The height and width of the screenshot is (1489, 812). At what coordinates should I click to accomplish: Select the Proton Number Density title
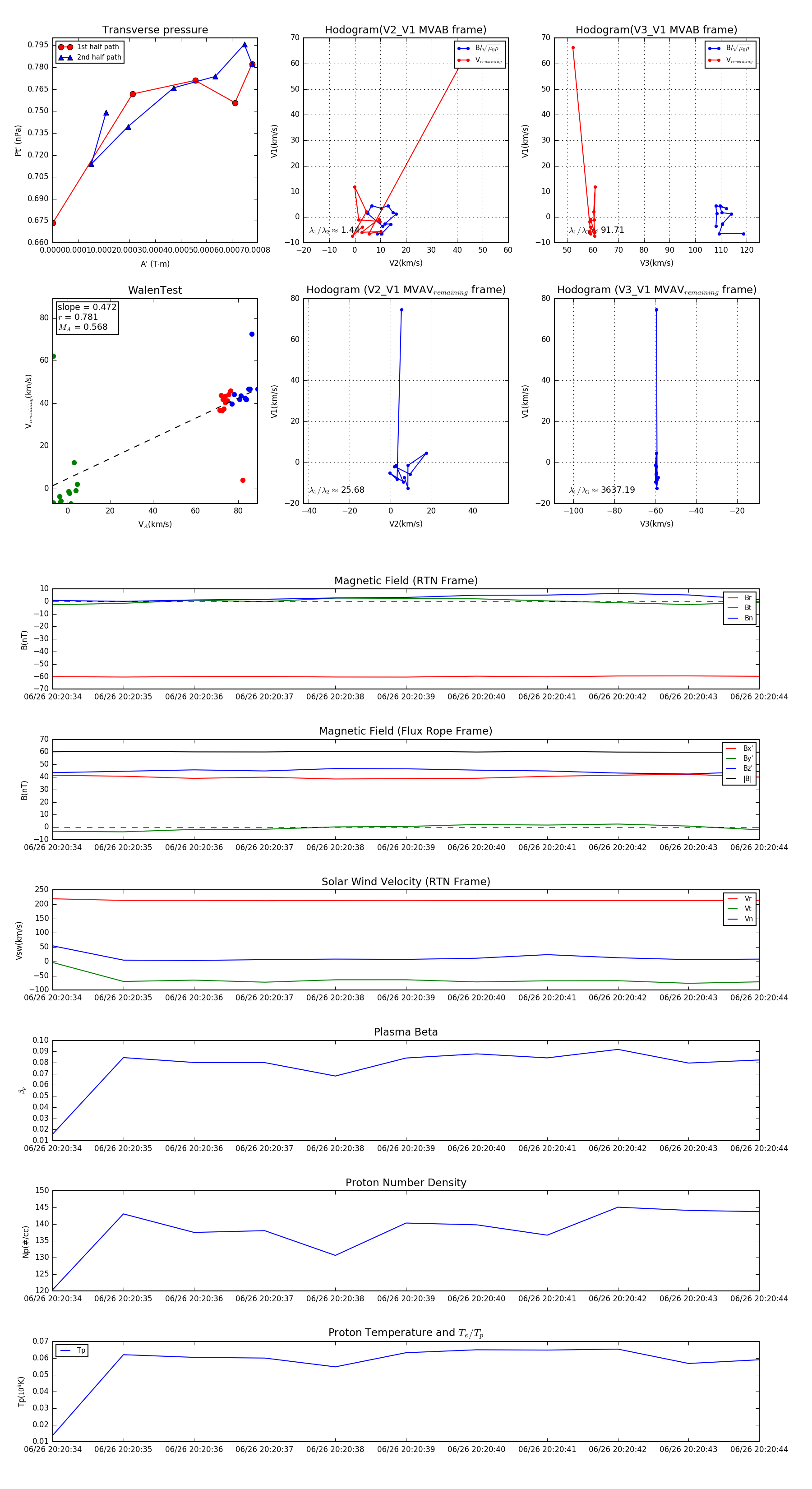[406, 1183]
